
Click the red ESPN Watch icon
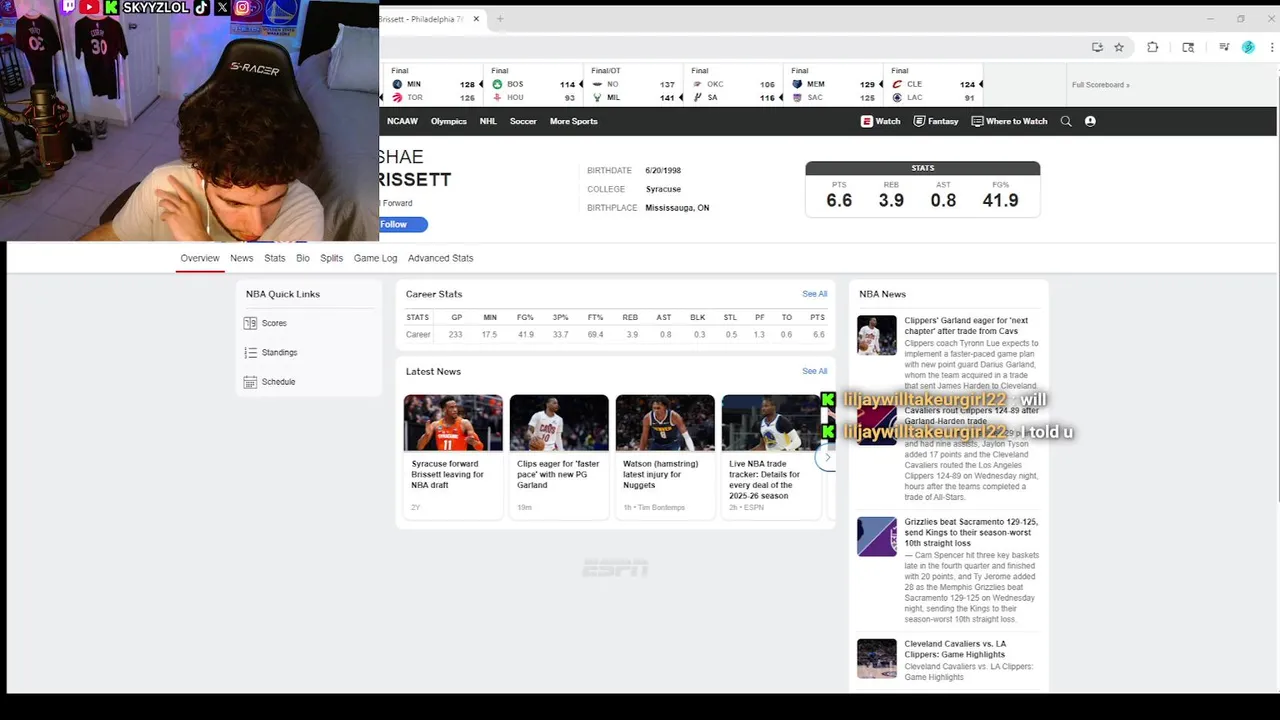pyautogui.click(x=866, y=121)
